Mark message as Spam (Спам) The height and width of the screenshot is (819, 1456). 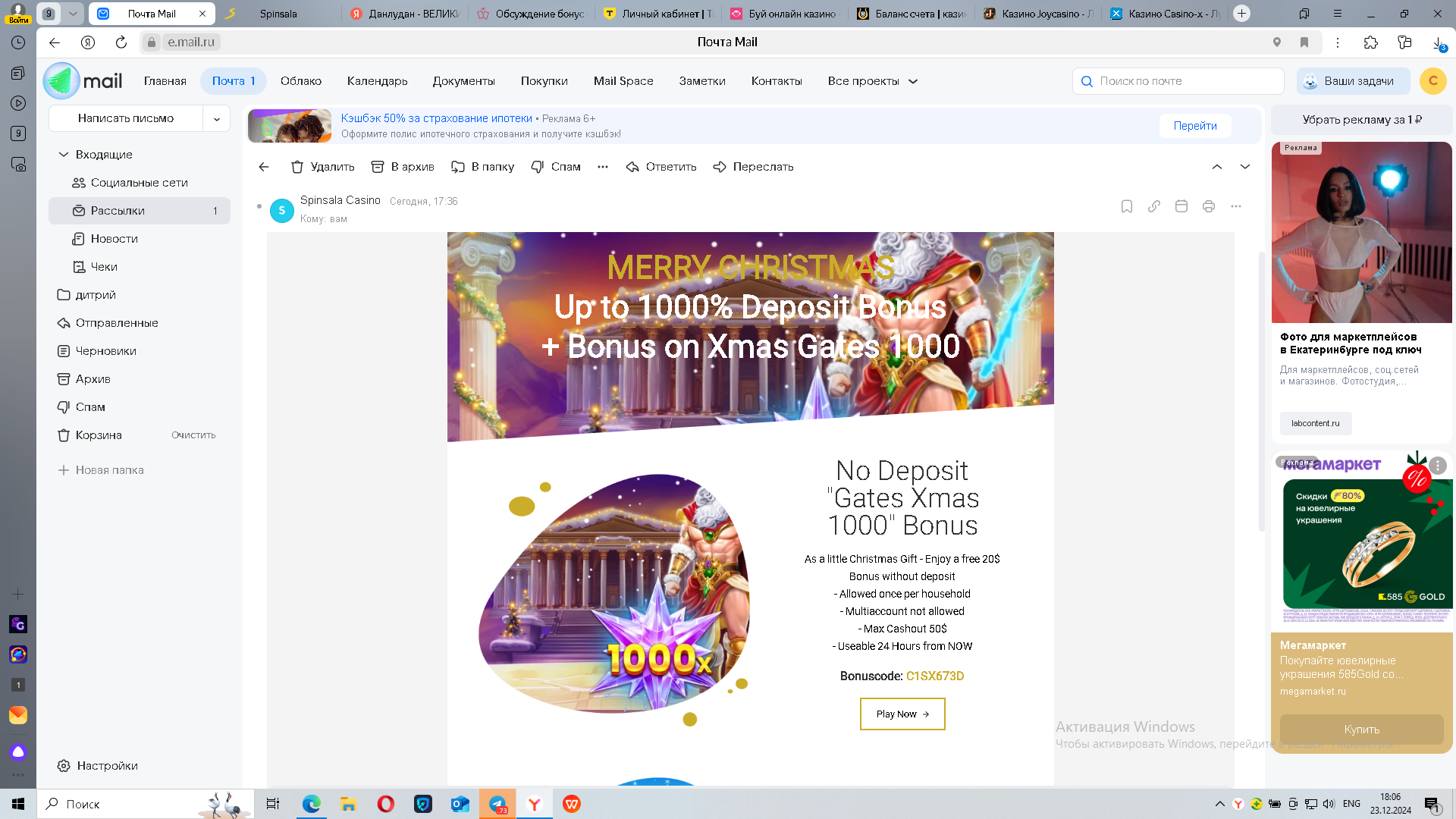[x=556, y=167]
